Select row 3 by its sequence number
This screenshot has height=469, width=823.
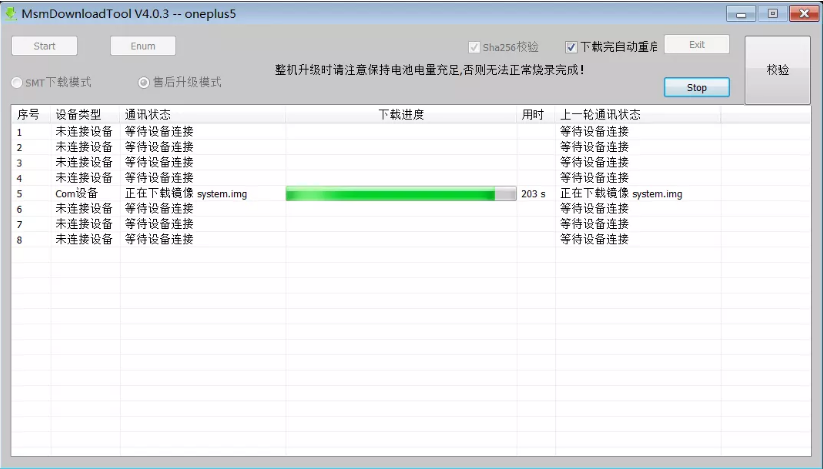click(19, 163)
